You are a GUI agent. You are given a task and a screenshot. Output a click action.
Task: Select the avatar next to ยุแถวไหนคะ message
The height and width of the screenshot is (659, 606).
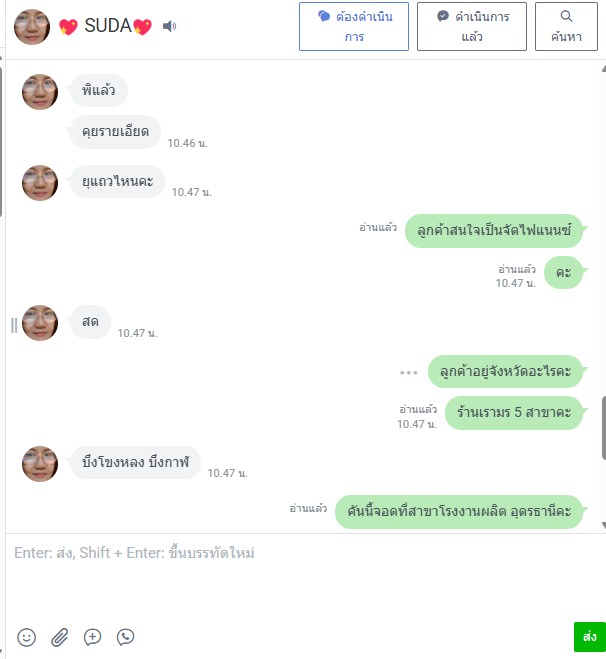pos(40,183)
